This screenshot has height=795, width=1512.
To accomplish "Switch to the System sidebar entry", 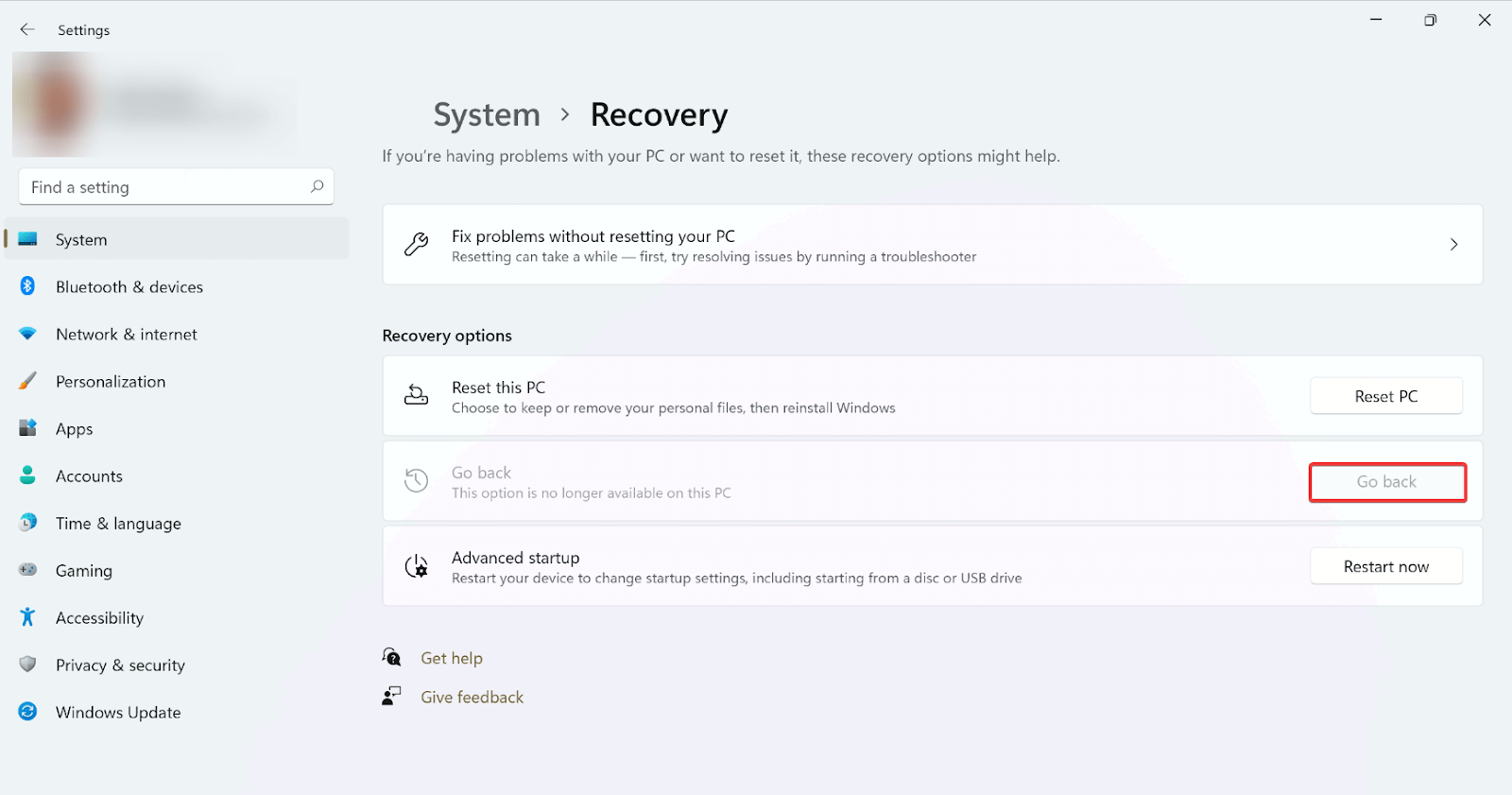I will pyautogui.click(x=80, y=239).
